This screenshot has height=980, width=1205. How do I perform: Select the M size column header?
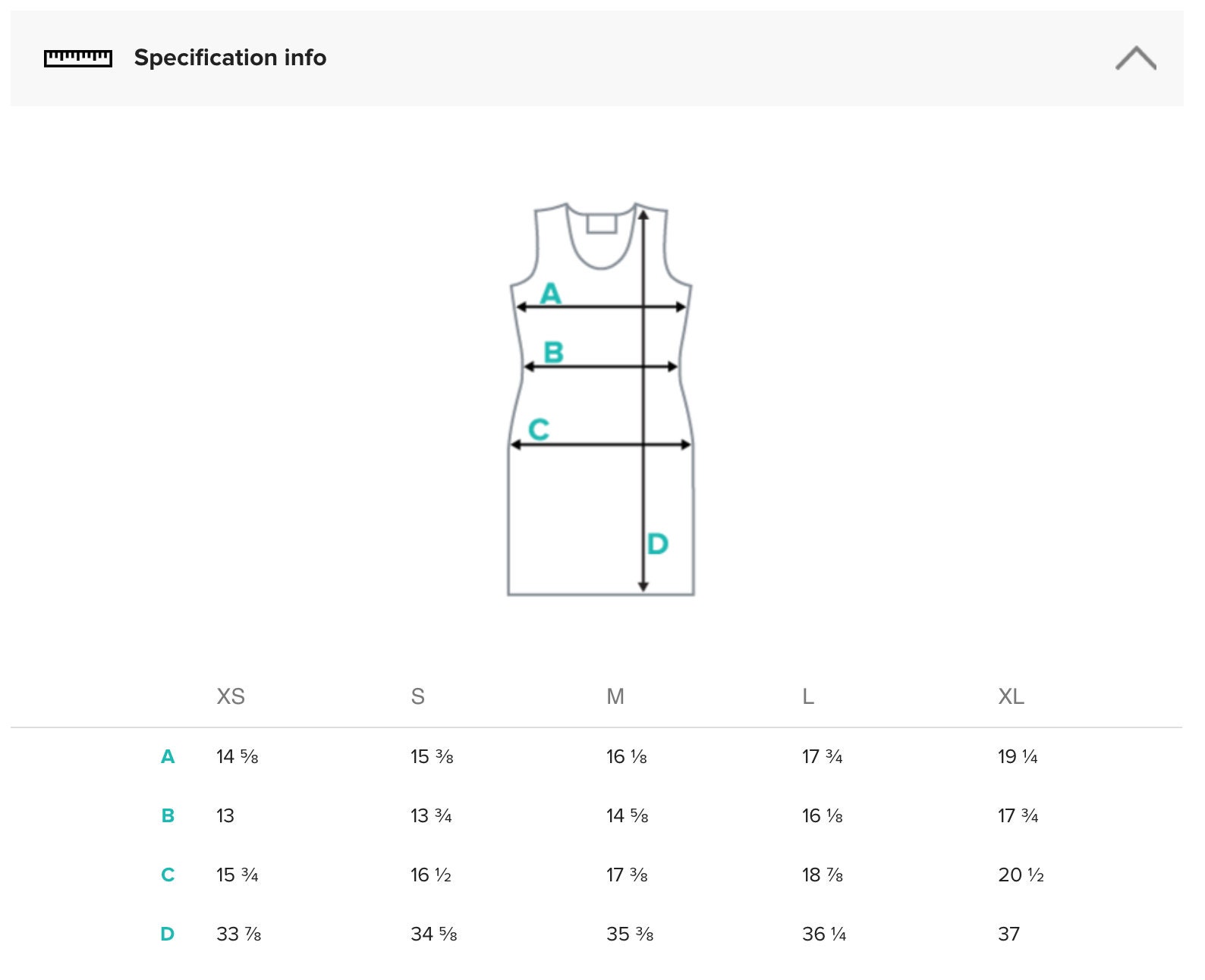615,696
